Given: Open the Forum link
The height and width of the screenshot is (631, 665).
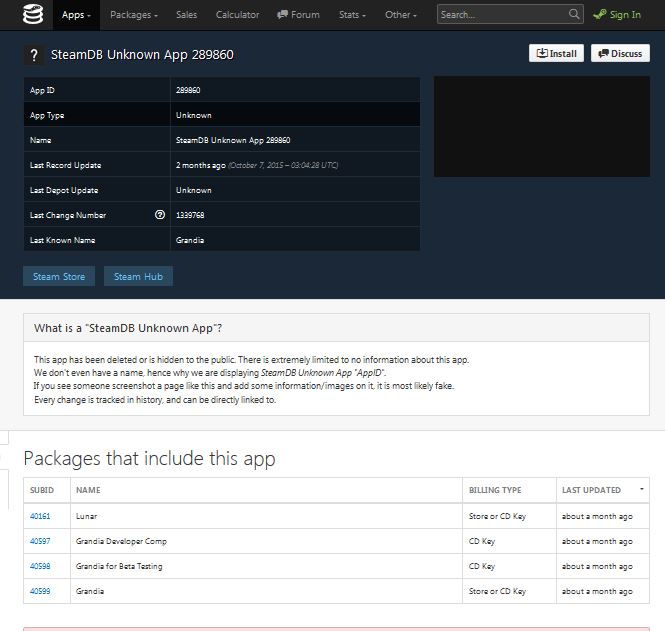Looking at the screenshot, I should tap(298, 15).
